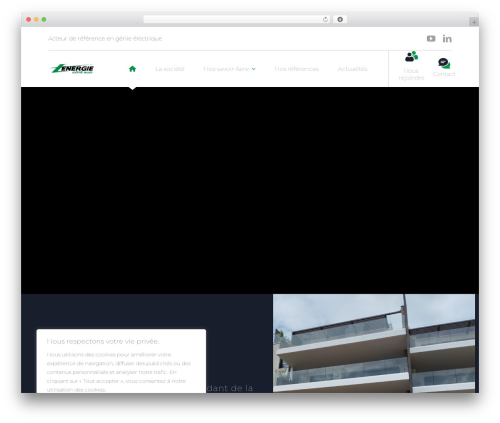
Task: Open the YouTube channel icon
Action: coord(431,39)
